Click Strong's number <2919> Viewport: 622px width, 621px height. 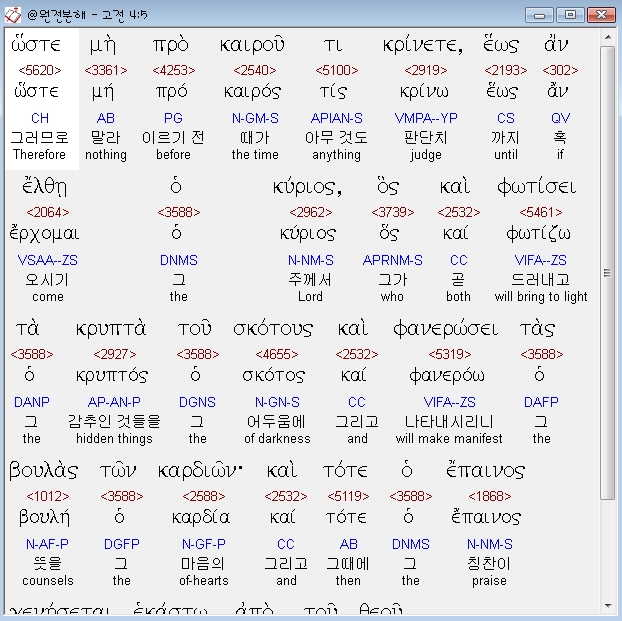426,70
